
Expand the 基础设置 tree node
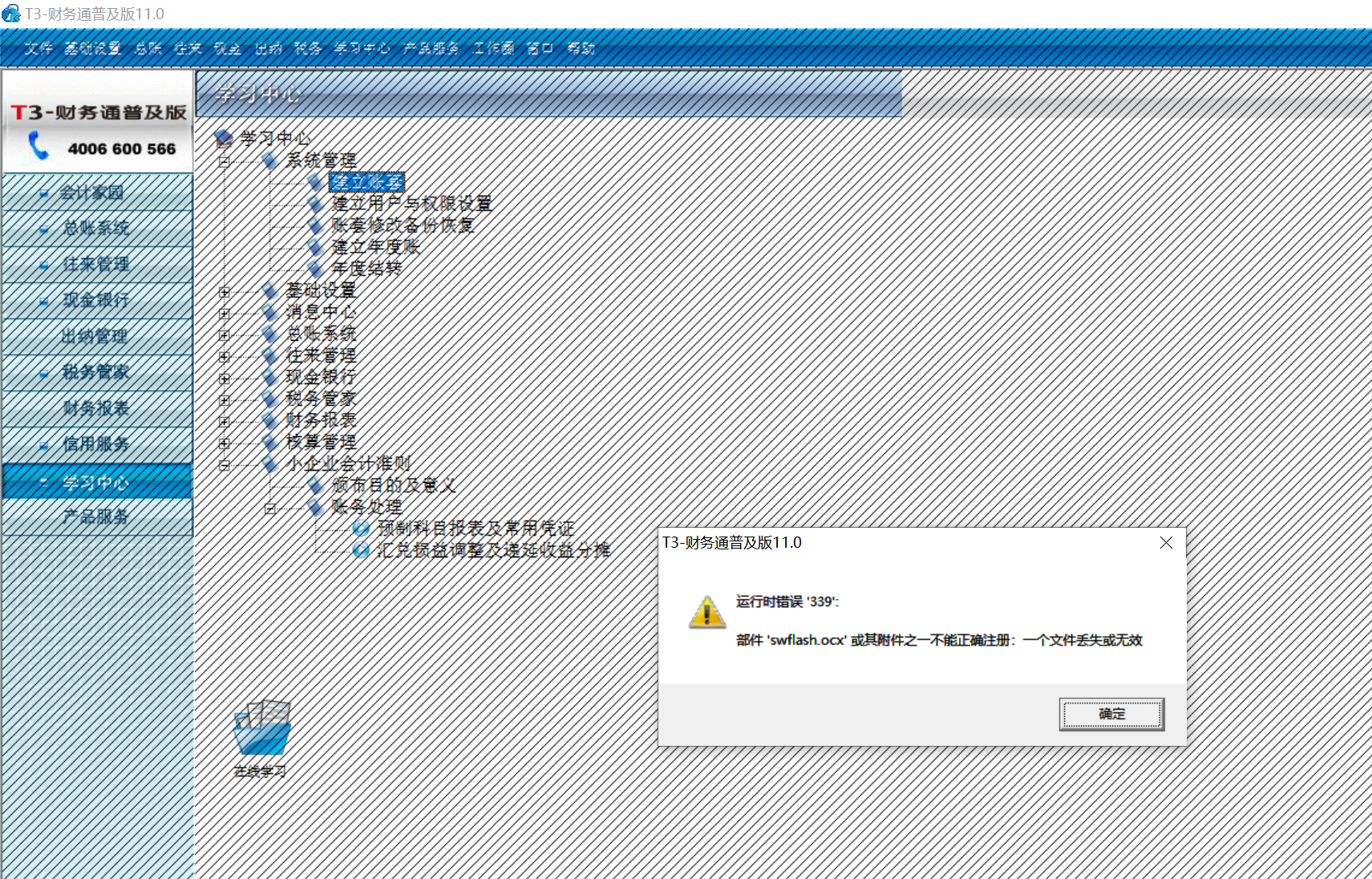pos(225,292)
